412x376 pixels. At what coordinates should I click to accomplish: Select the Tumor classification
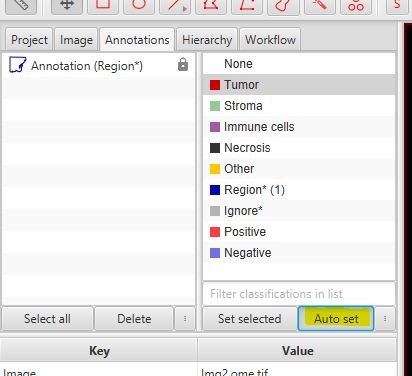pos(299,85)
